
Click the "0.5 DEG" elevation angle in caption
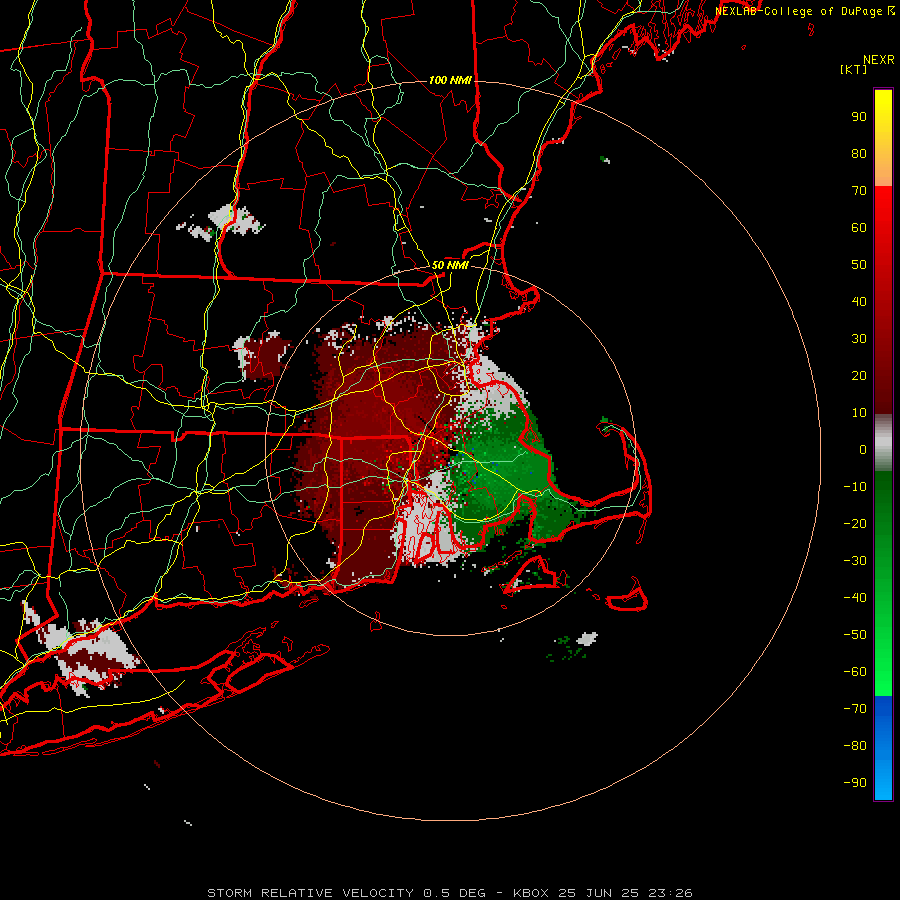pyautogui.click(x=455, y=893)
